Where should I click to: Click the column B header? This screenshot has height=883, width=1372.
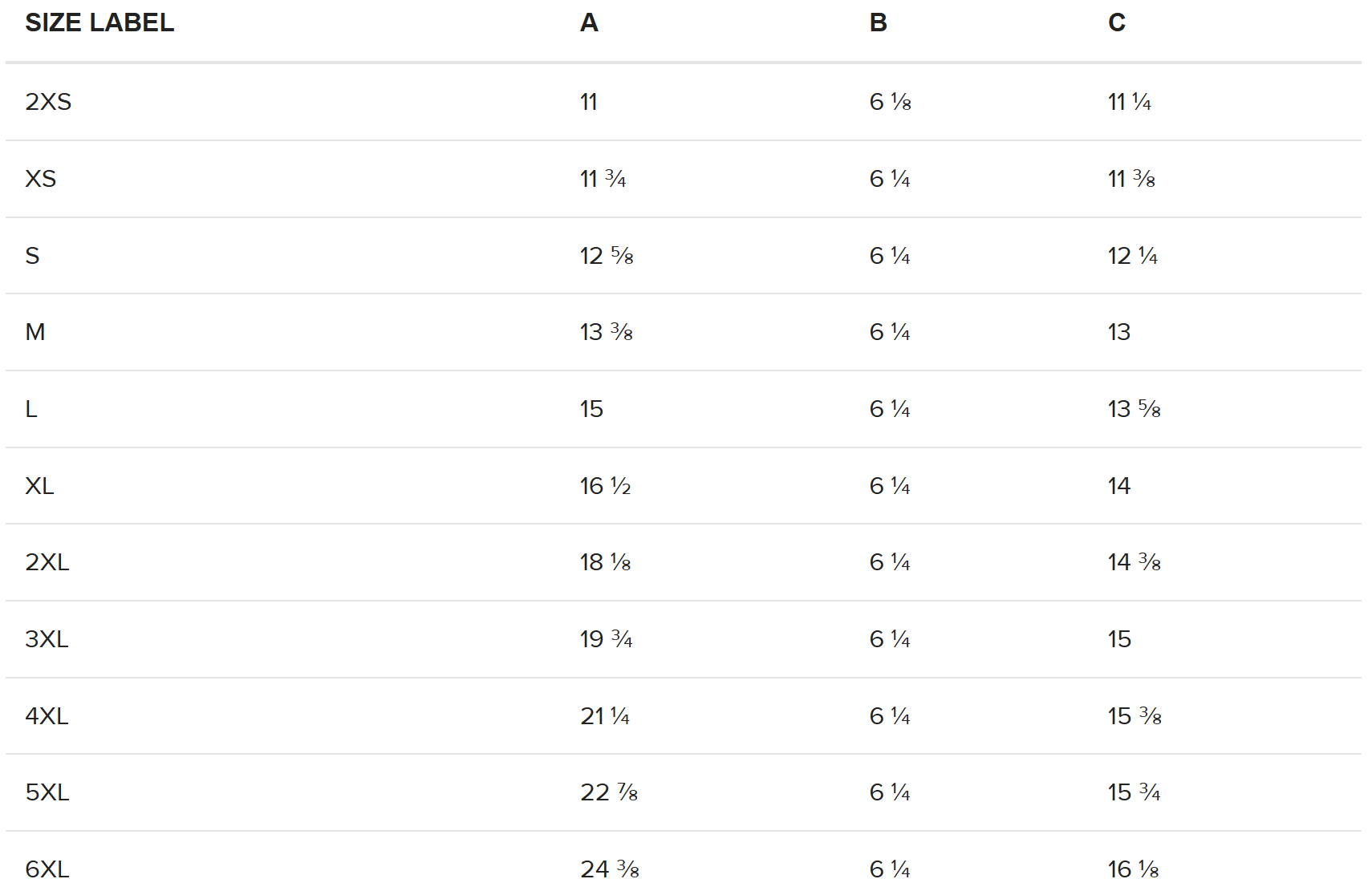coord(878,22)
